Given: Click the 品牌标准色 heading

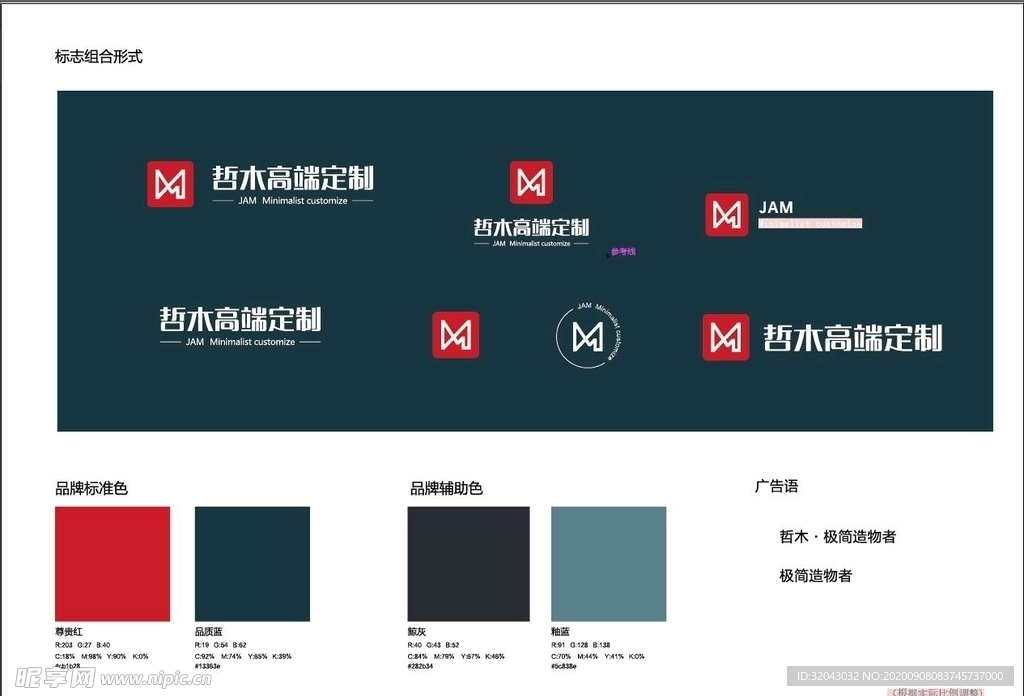Looking at the screenshot, I should coord(91,489).
